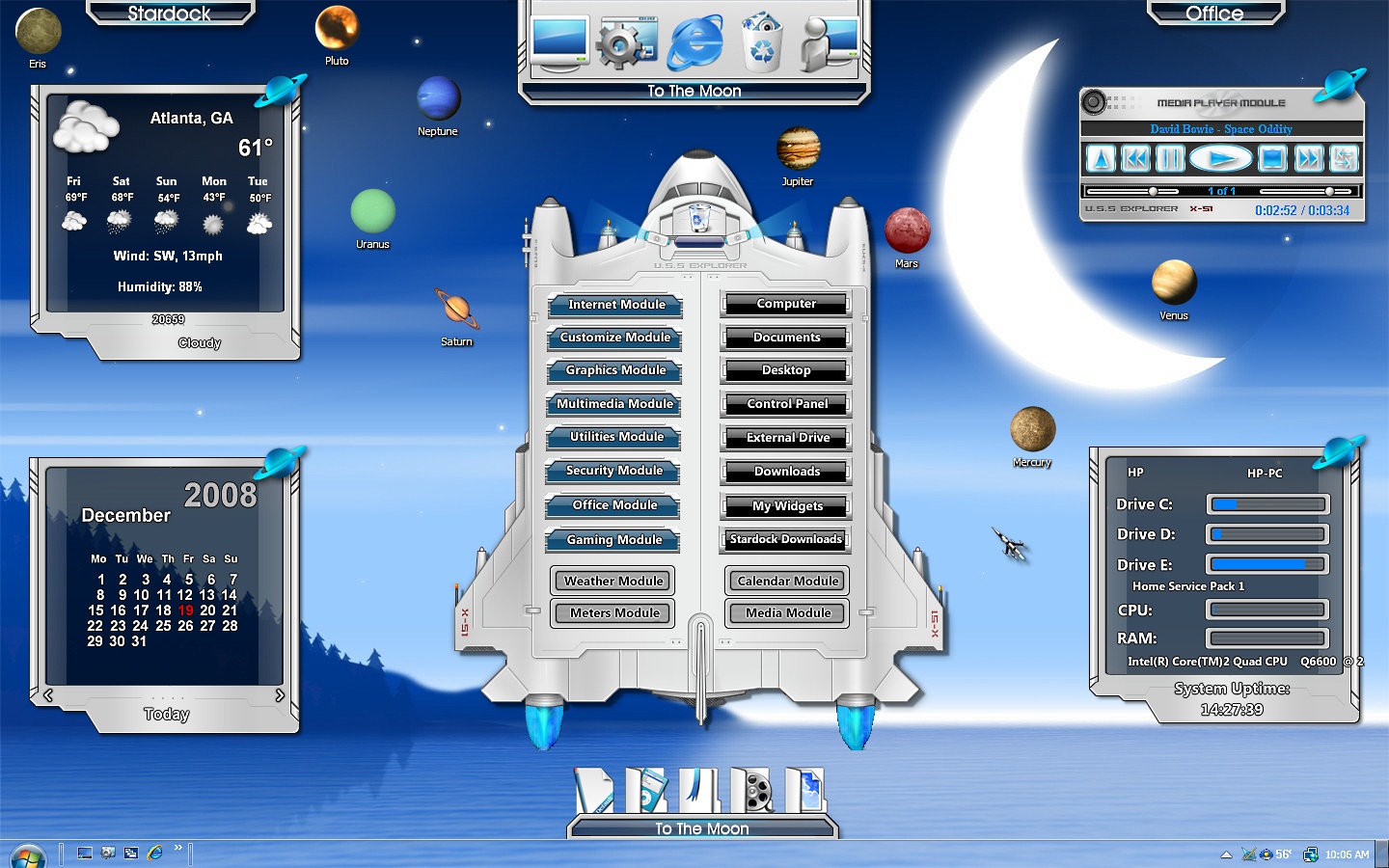
Task: Open the Utilities Module menu
Action: (x=615, y=437)
